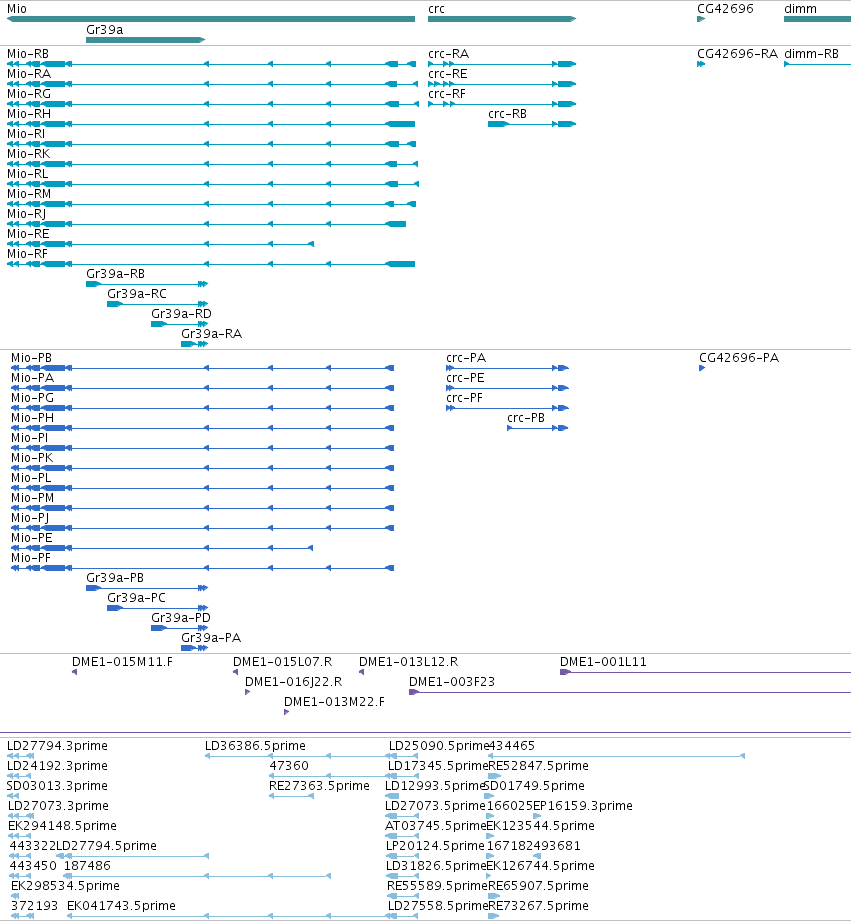Select the Mio-RL transcript label
Viewport: 851px width, 921px height.
pyautogui.click(x=28, y=174)
